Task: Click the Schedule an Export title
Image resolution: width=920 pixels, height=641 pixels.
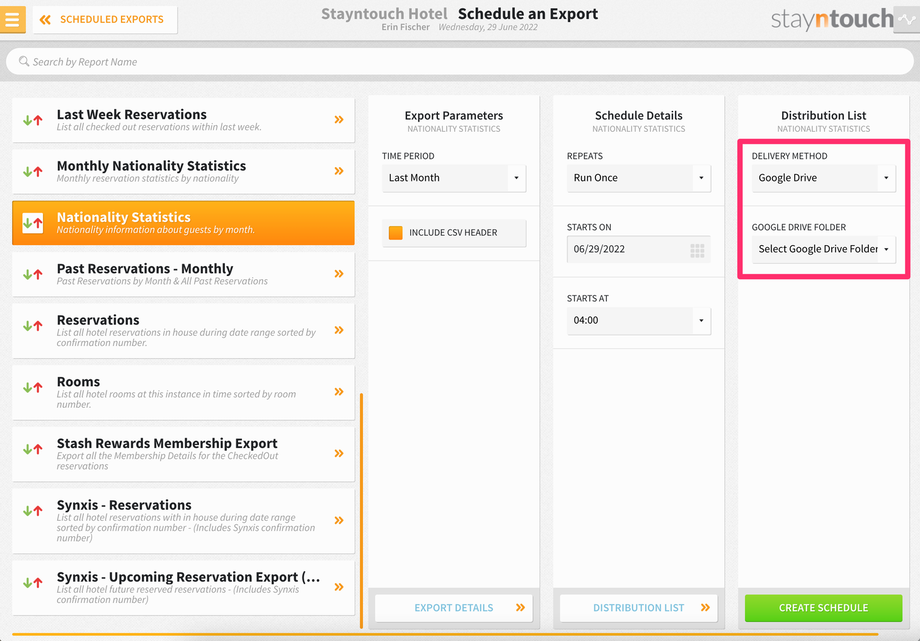Action: (527, 14)
